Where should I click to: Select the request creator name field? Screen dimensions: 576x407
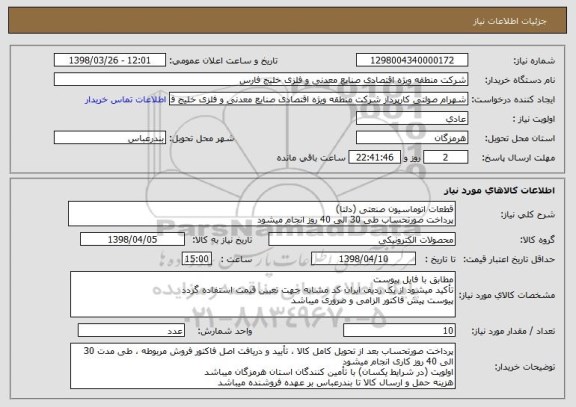(318, 99)
